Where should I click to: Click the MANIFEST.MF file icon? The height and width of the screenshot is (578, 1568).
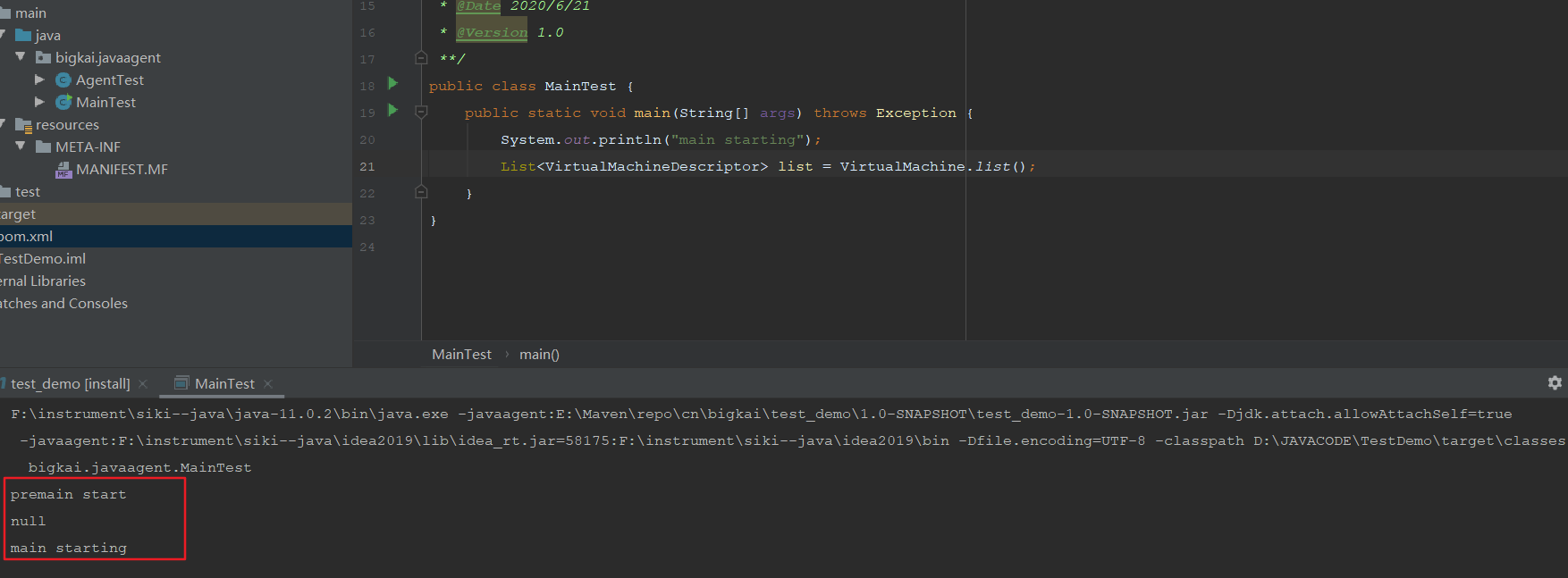(x=63, y=170)
